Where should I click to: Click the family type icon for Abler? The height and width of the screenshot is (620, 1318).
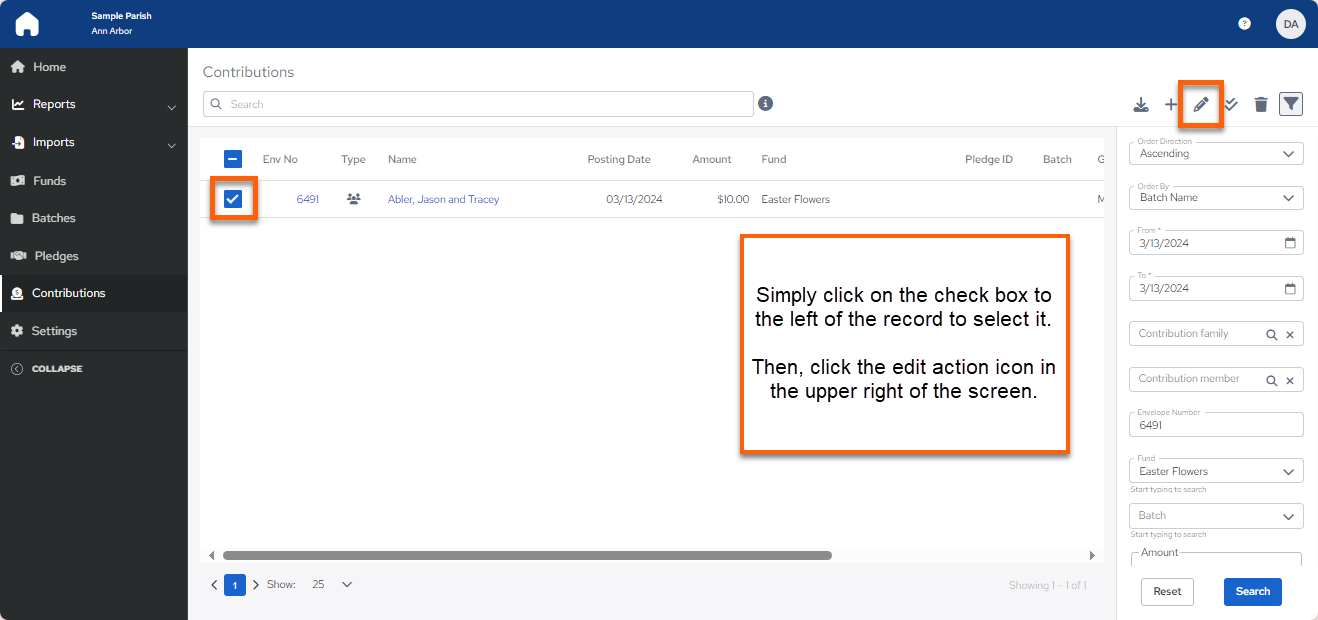tap(353, 199)
